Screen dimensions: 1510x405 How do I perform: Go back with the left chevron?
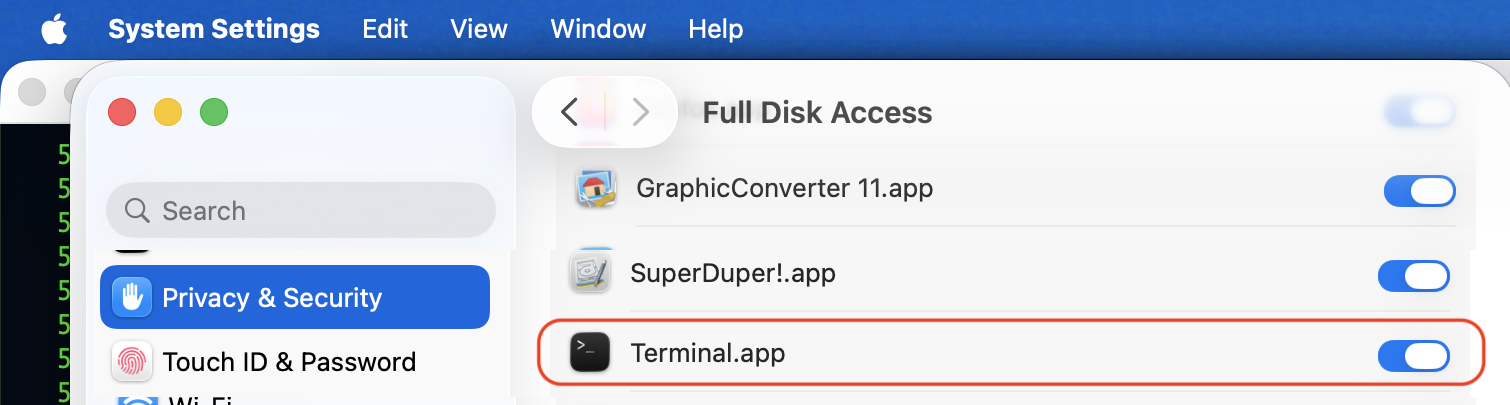569,112
